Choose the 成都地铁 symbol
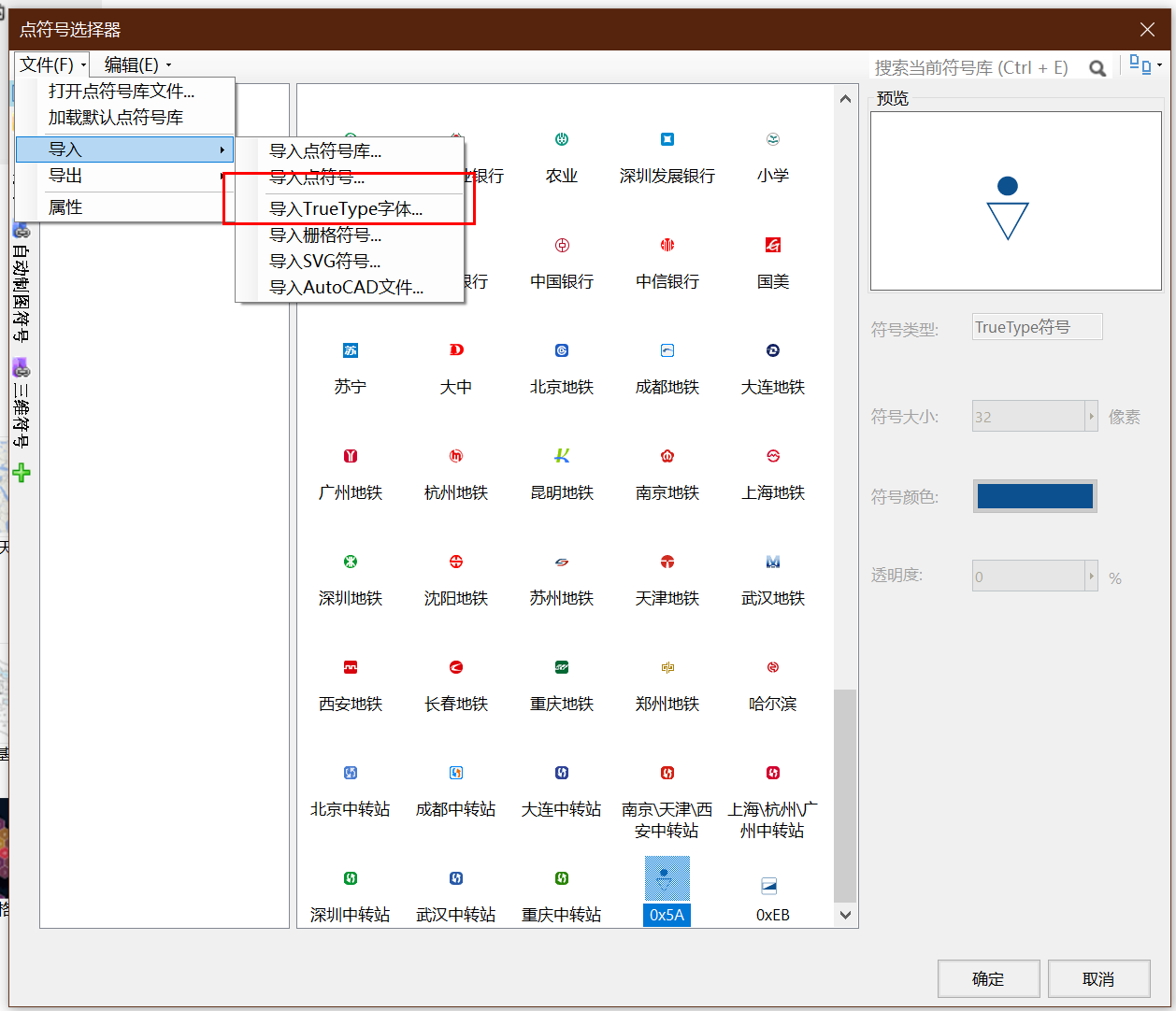1176x1011 pixels. (x=667, y=350)
